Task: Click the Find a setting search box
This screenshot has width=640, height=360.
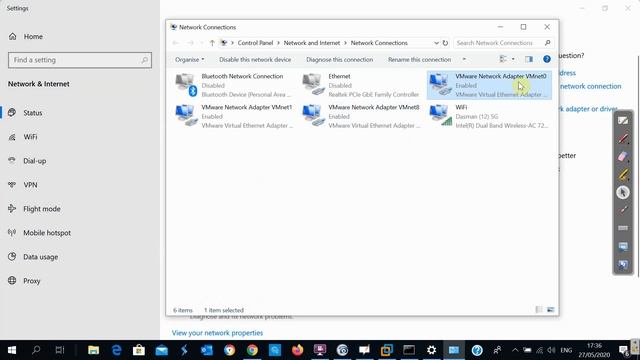Action: click(80, 60)
